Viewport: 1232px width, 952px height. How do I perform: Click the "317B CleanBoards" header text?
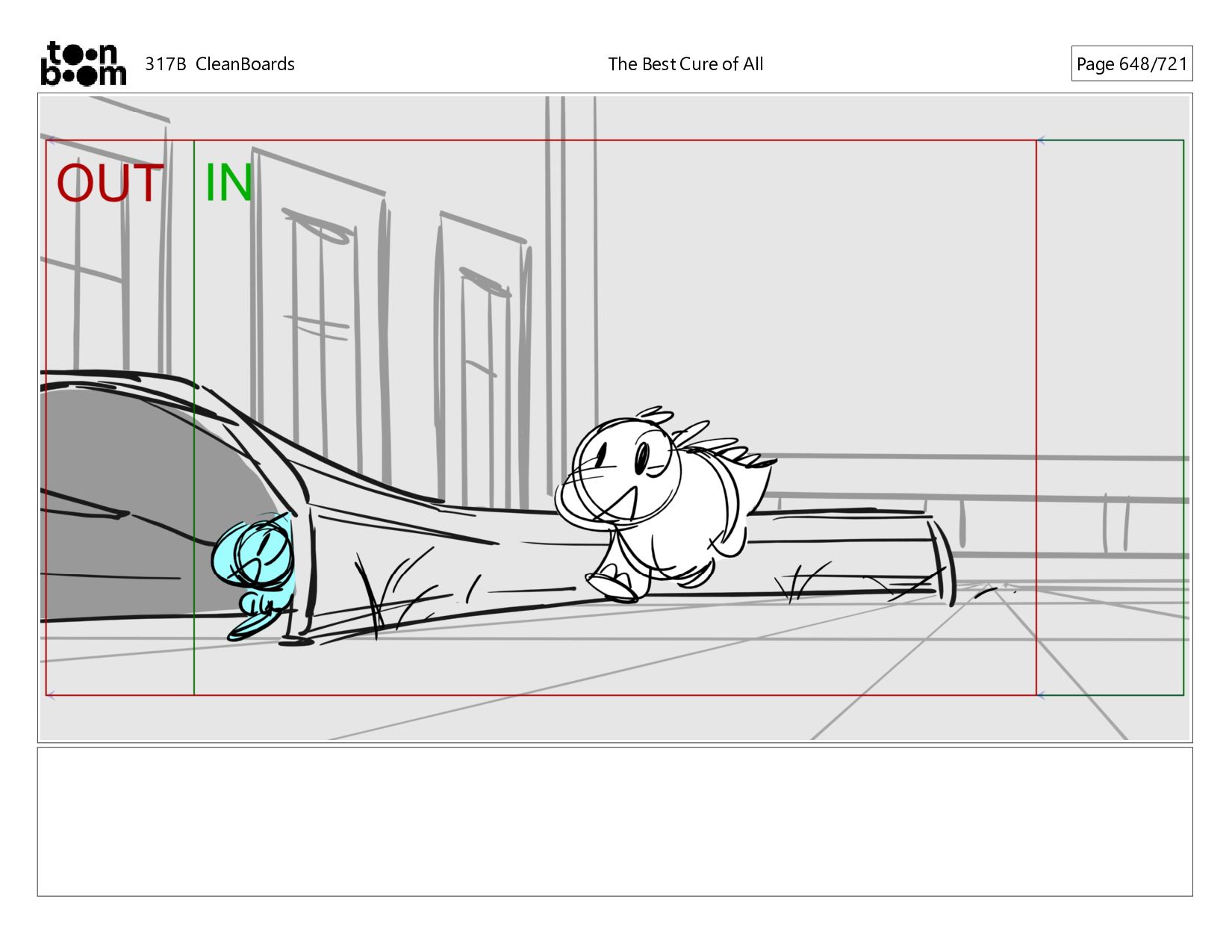click(x=220, y=64)
